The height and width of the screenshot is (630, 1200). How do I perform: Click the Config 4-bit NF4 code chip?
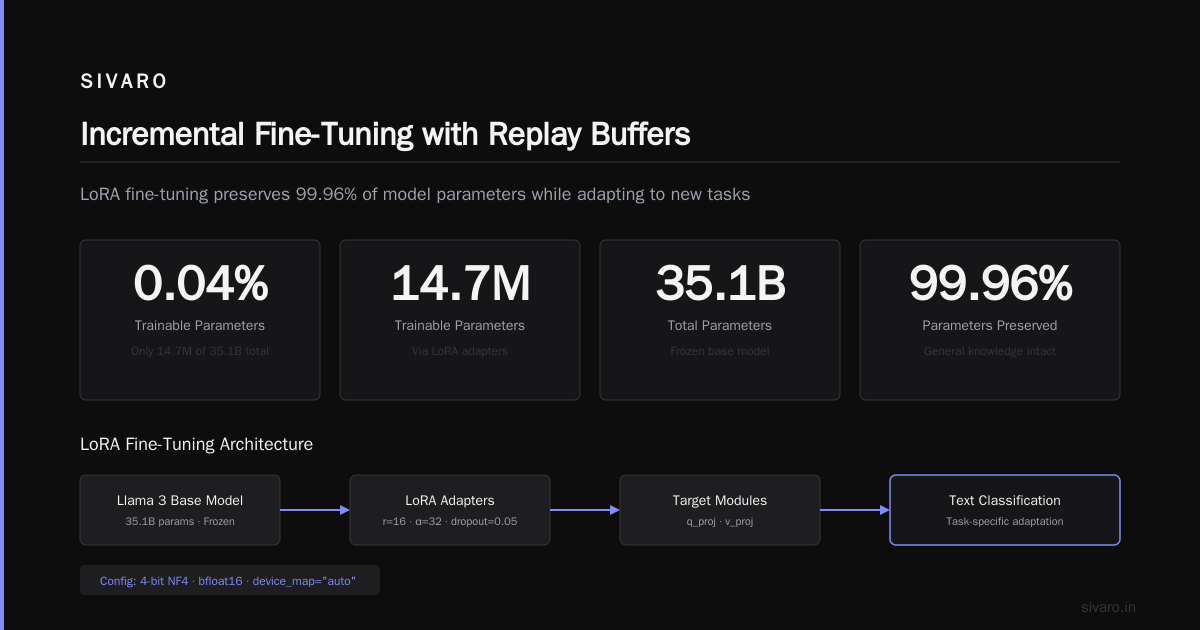coord(230,581)
